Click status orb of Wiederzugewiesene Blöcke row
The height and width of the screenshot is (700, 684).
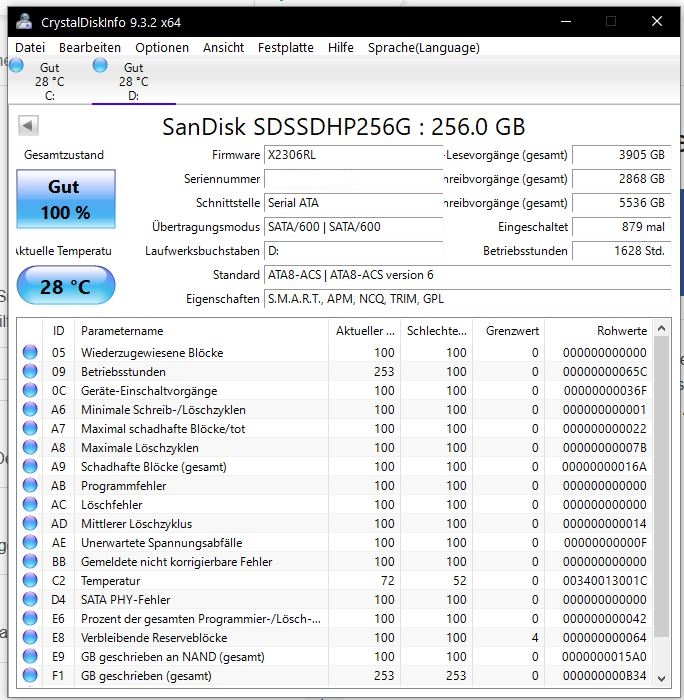coord(30,352)
